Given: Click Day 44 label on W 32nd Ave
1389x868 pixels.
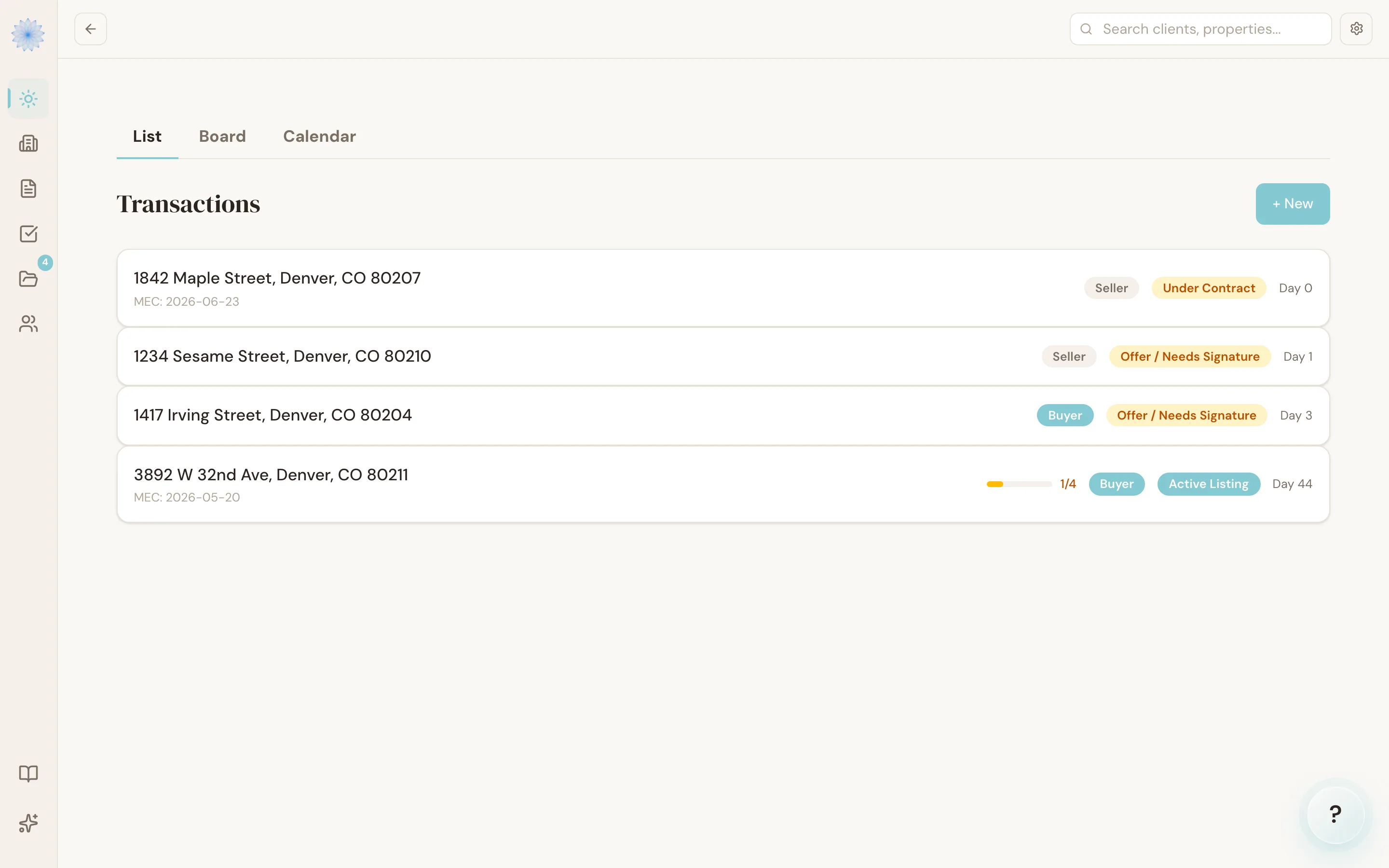Looking at the screenshot, I should point(1292,484).
